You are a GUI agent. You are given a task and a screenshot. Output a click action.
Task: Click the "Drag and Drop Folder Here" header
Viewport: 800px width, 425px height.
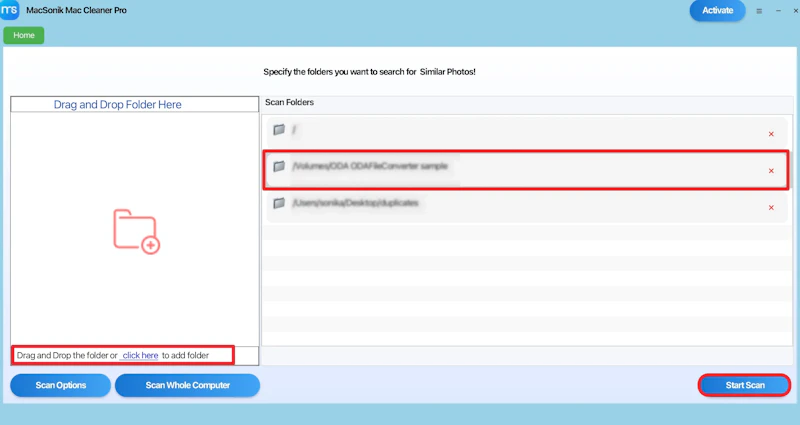(x=117, y=105)
